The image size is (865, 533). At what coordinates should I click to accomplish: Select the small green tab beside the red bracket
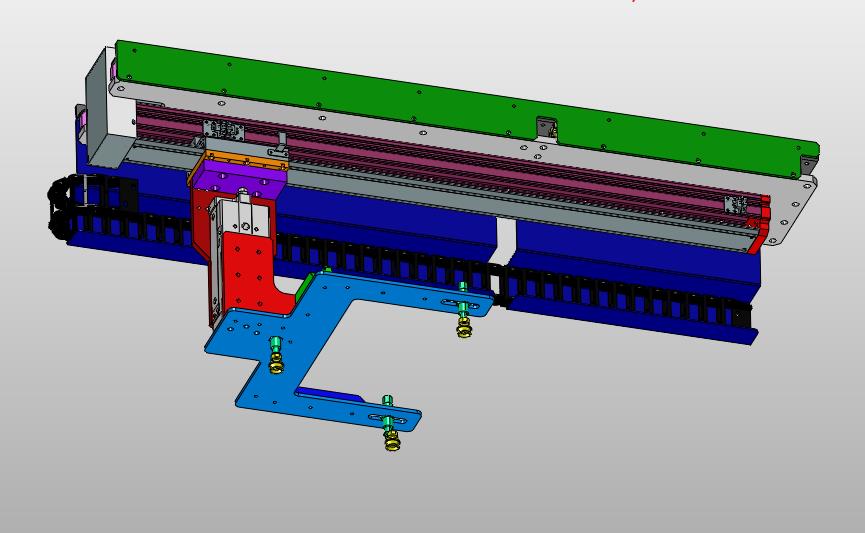click(303, 286)
